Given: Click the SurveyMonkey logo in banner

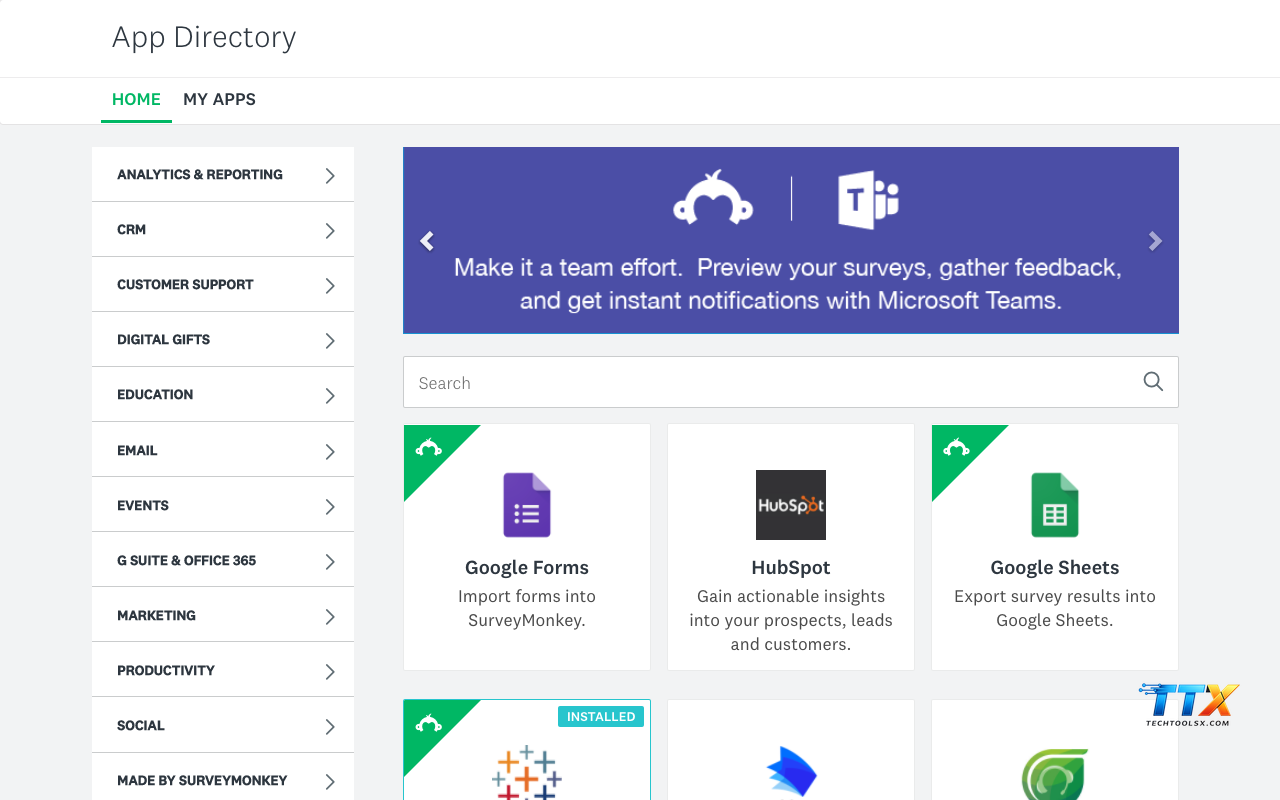Looking at the screenshot, I should 713,198.
